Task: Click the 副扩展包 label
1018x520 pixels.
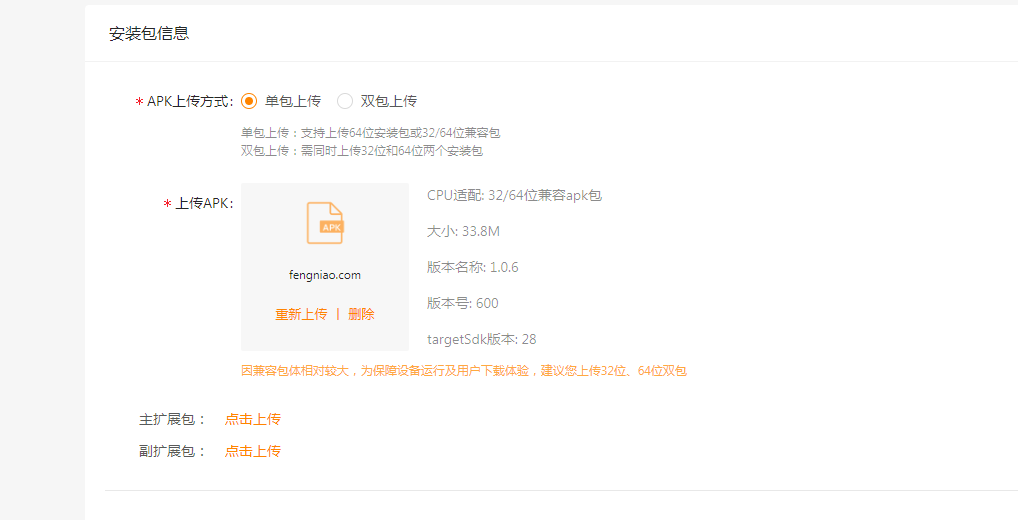Action: coord(172,451)
